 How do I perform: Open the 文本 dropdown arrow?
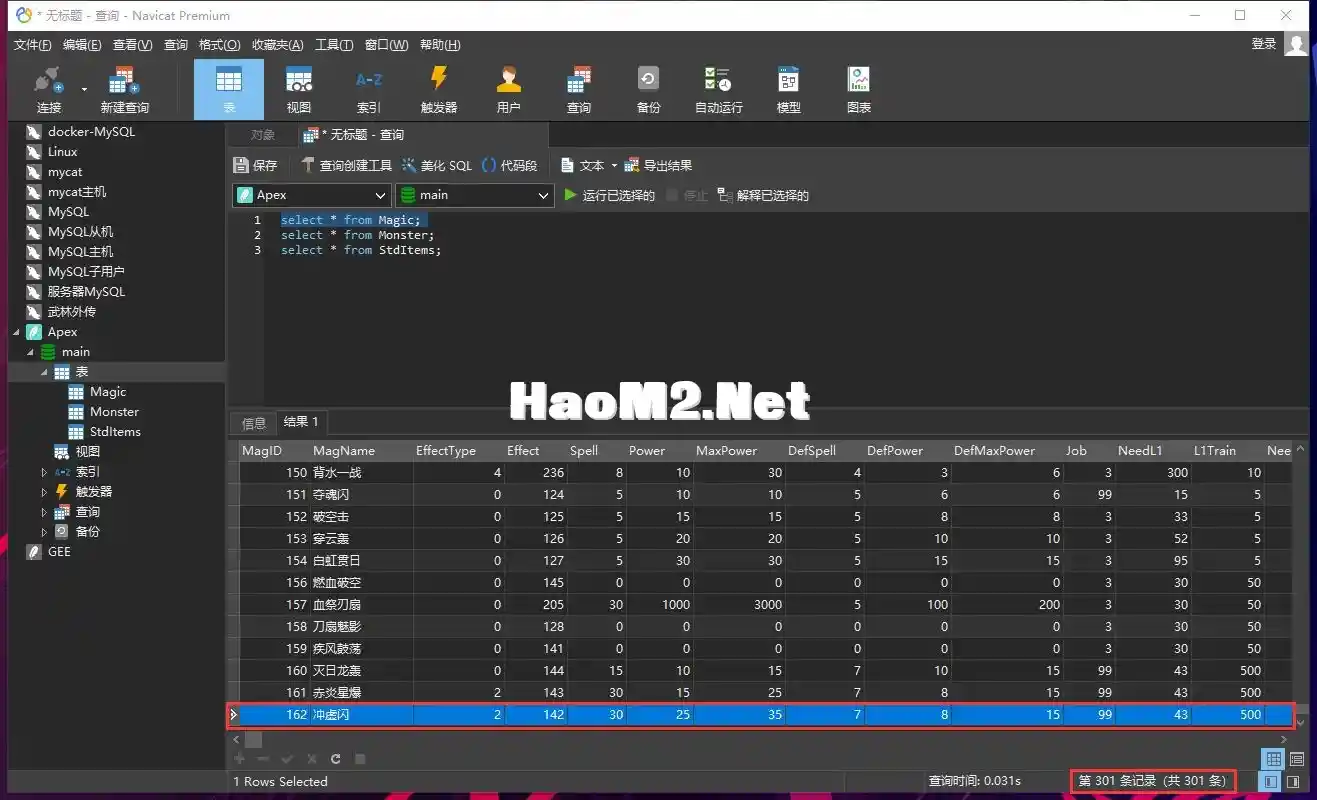pyautogui.click(x=614, y=166)
